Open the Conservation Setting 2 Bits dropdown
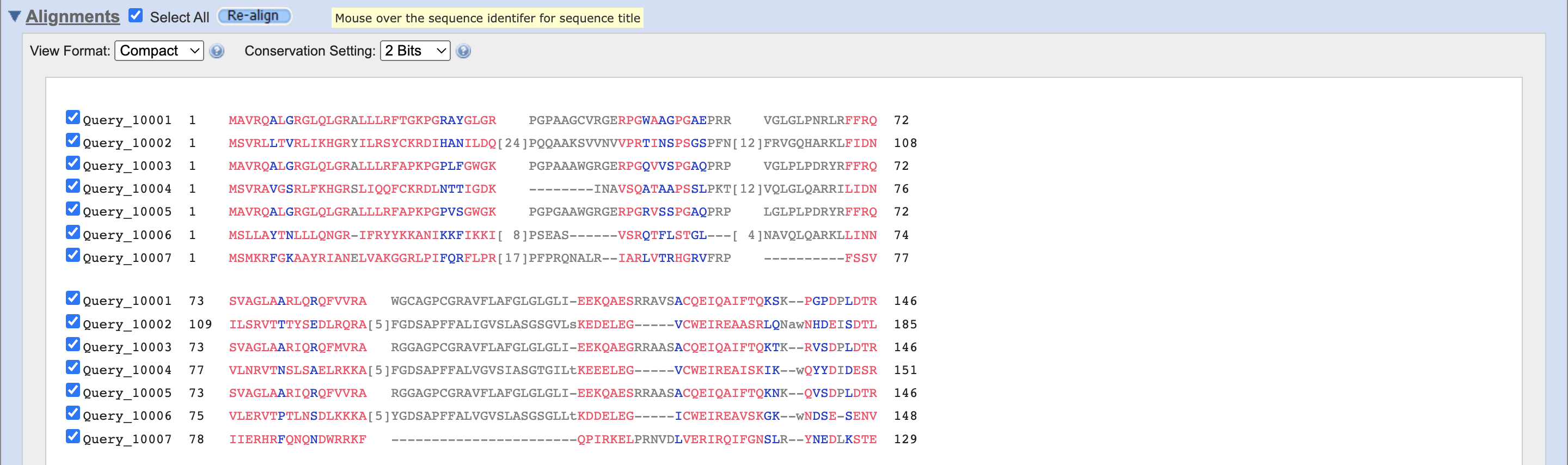The height and width of the screenshot is (465, 1568). click(415, 51)
